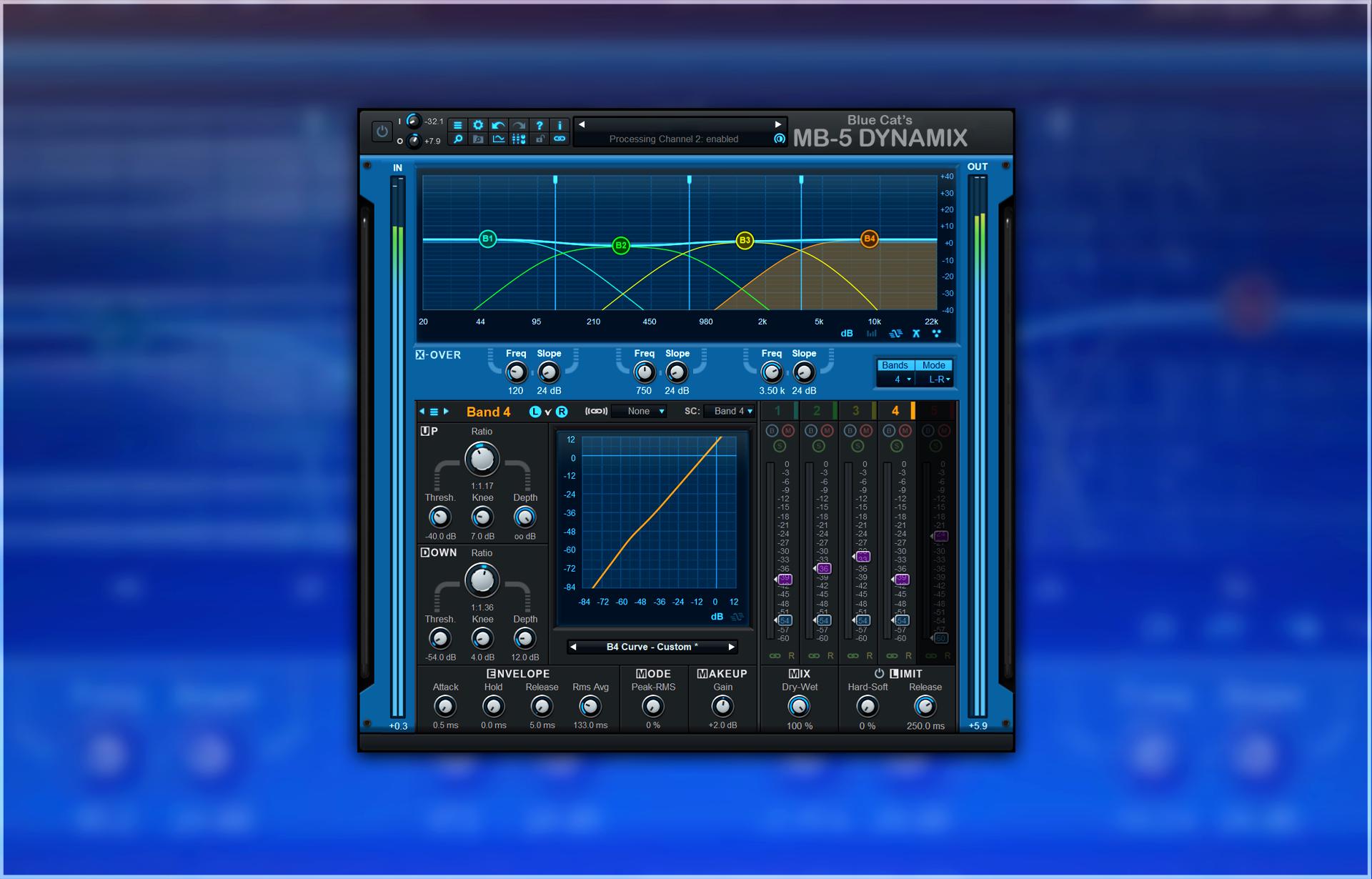Toggle the R channel button
1372x879 pixels.
point(562,412)
